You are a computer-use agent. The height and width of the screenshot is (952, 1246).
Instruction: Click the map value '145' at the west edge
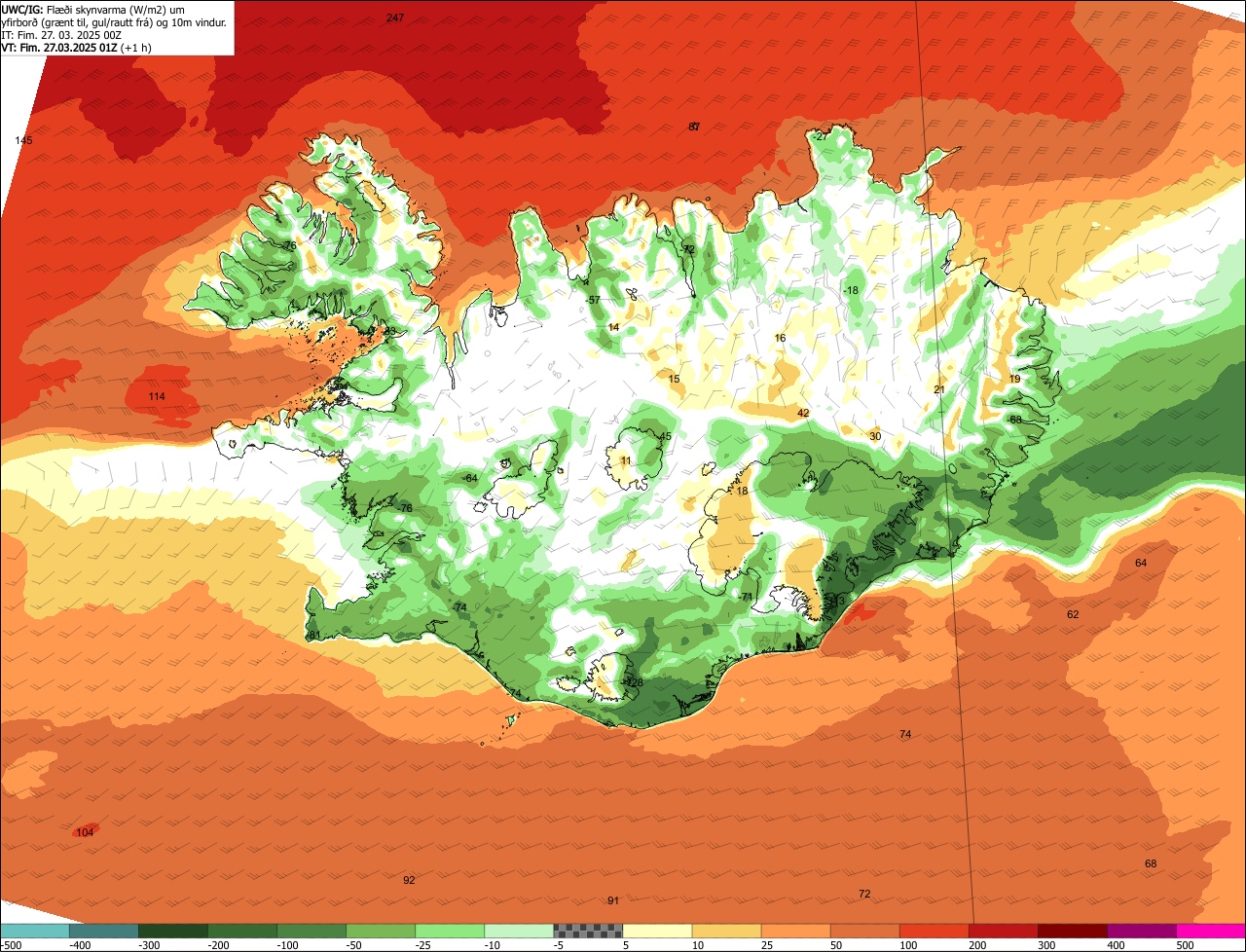(x=23, y=140)
